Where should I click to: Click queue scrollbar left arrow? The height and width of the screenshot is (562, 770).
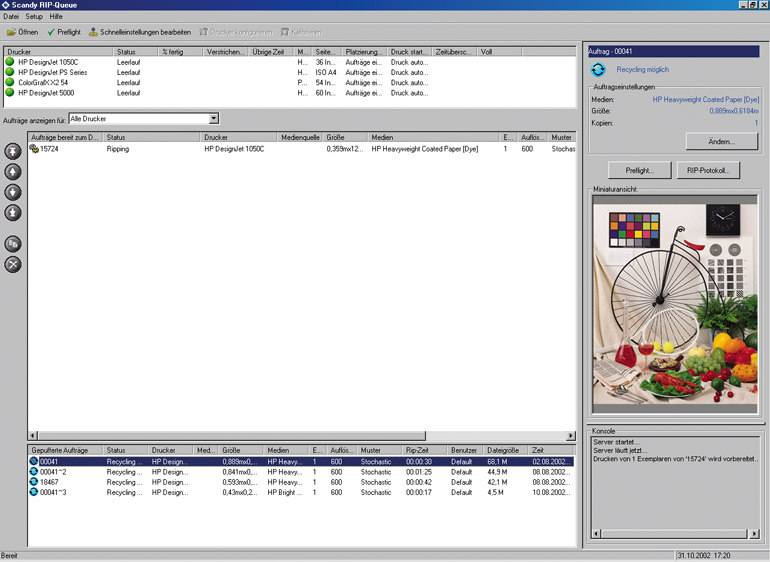[x=33, y=436]
